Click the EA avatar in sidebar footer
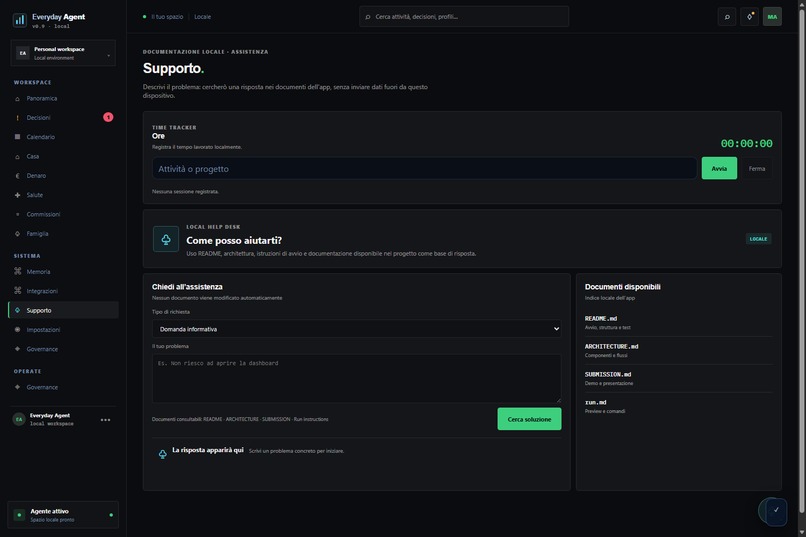This screenshot has height=537, width=806. (19, 419)
